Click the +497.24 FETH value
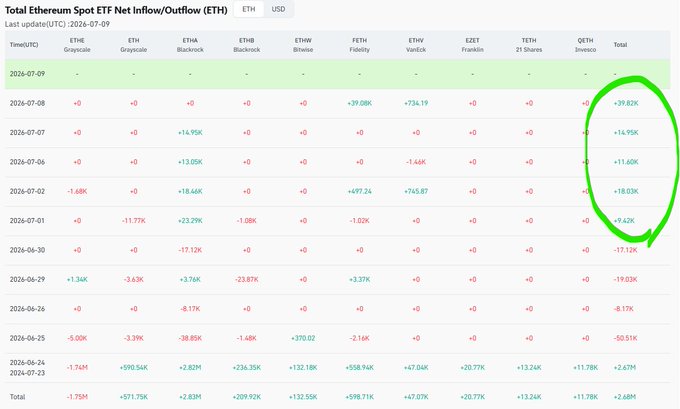The height and width of the screenshot is (409, 680). pyautogui.click(x=360, y=191)
